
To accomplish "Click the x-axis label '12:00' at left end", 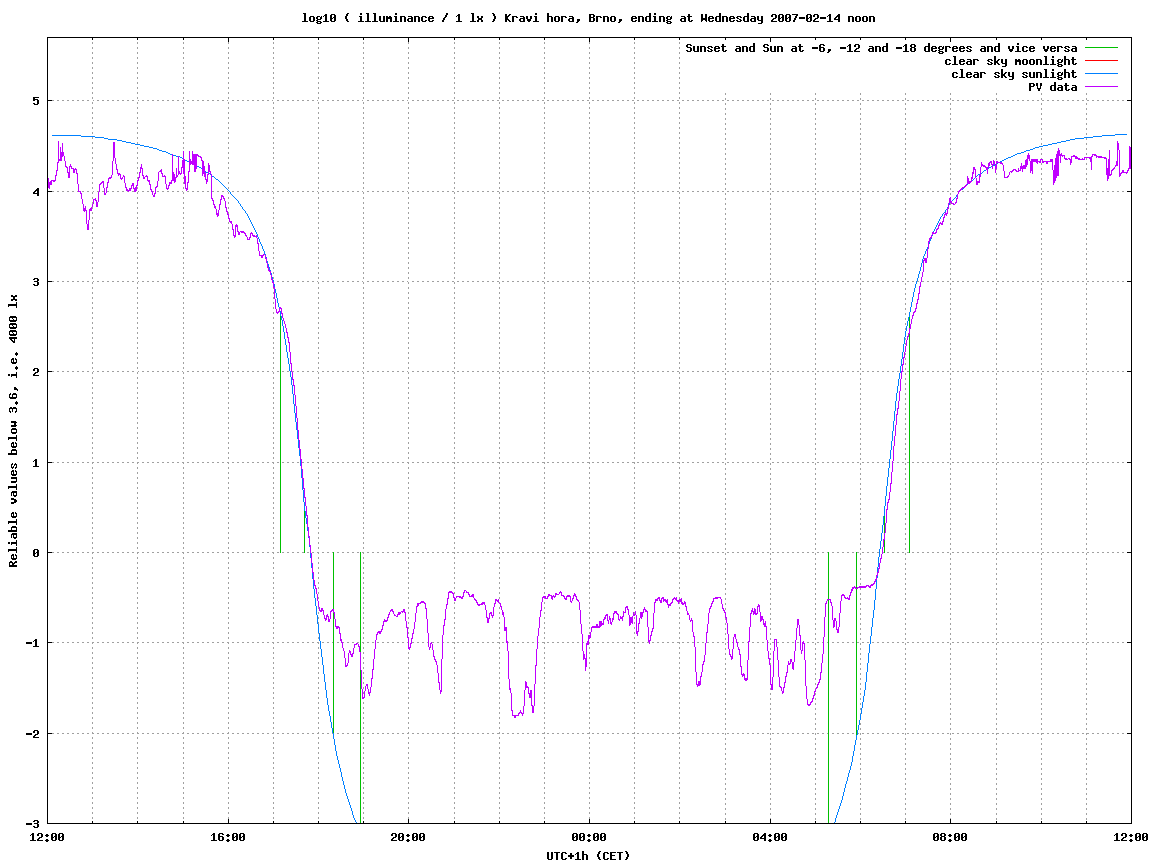I will point(47,837).
